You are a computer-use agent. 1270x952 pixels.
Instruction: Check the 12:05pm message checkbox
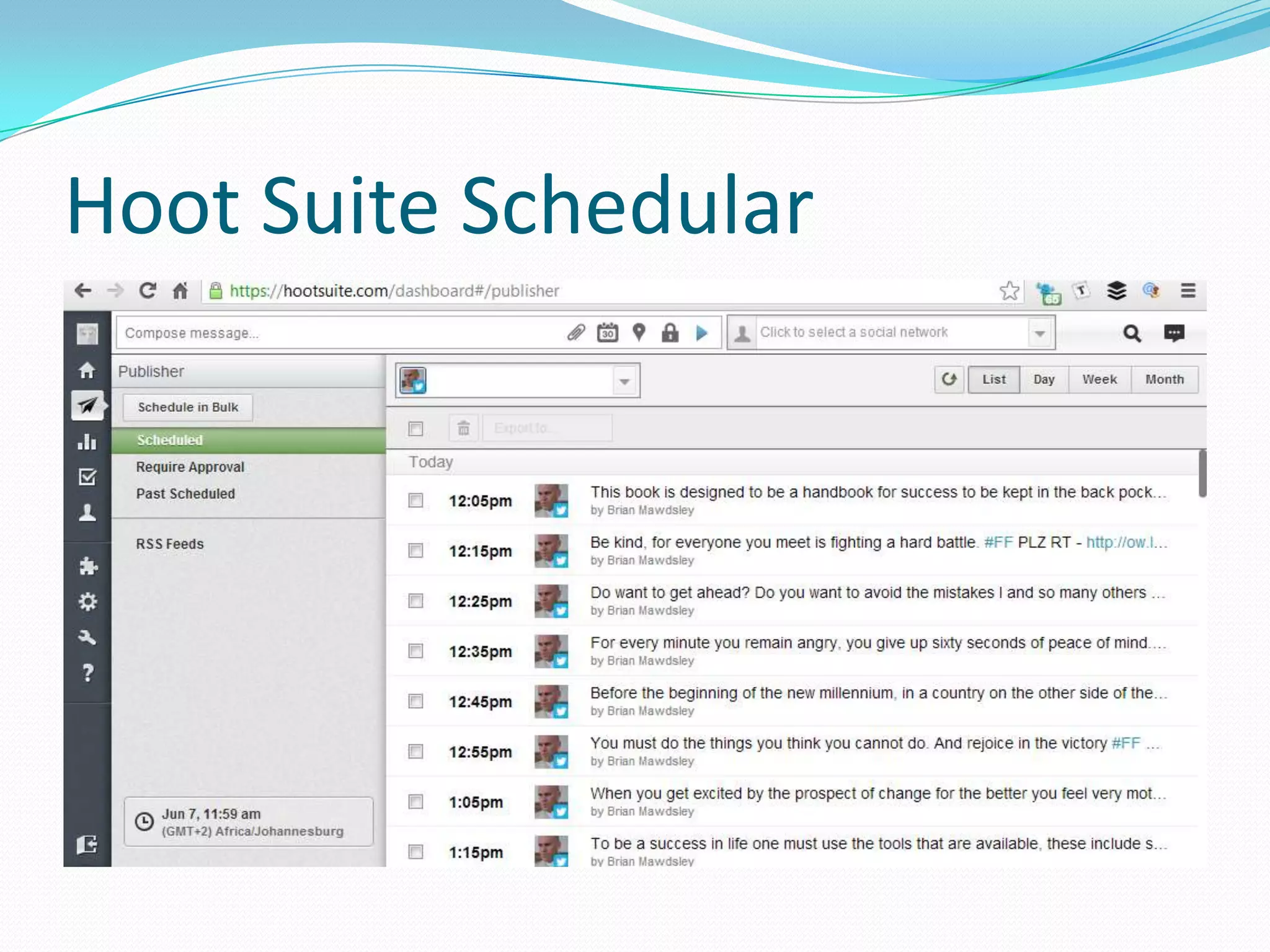click(415, 500)
